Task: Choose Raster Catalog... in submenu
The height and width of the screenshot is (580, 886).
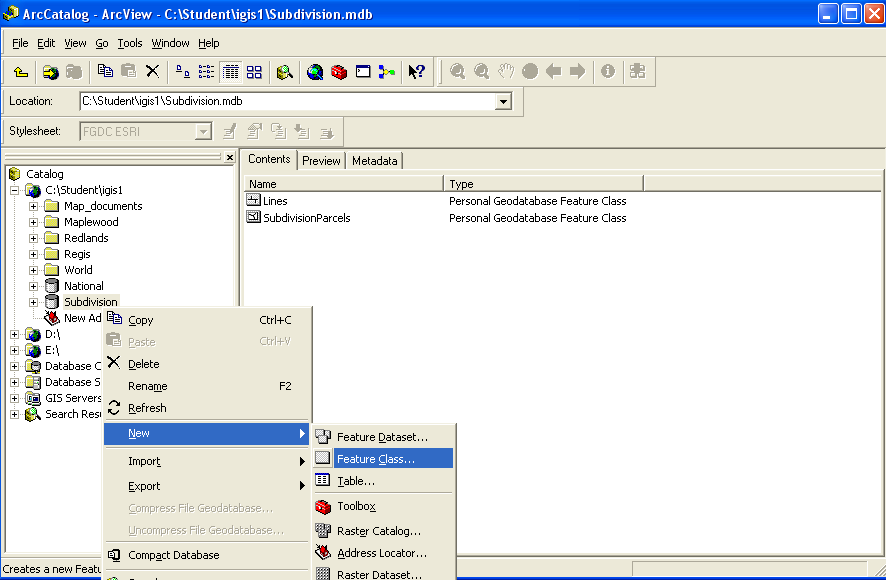Action: (384, 531)
